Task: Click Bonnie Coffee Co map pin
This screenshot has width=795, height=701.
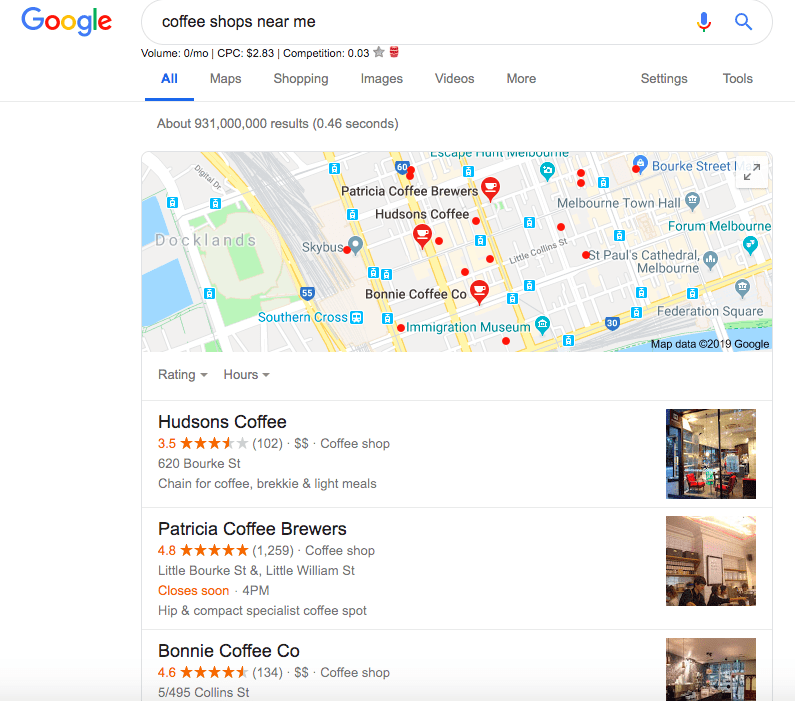Action: point(479,292)
